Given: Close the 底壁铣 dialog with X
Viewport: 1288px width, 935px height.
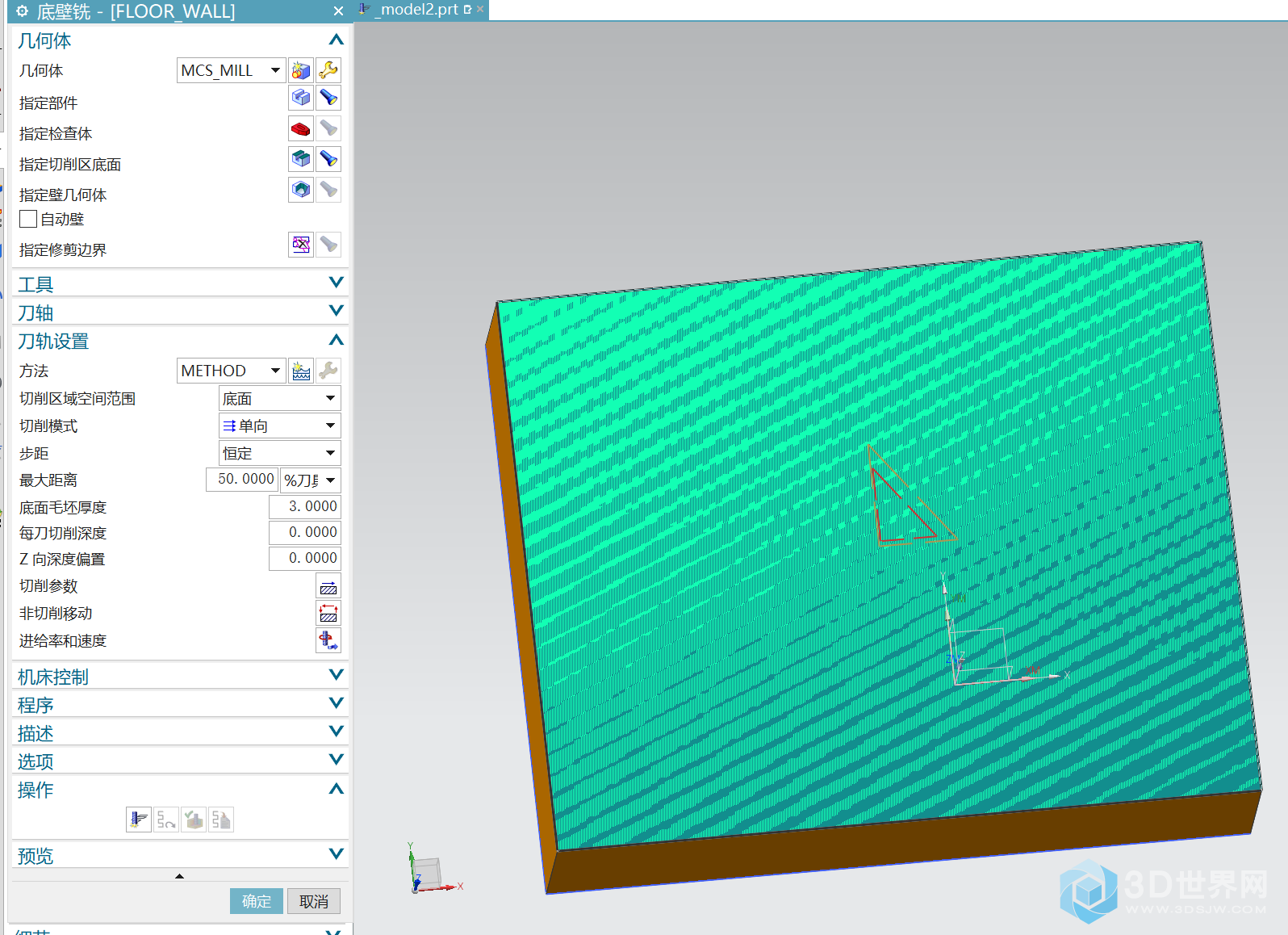Looking at the screenshot, I should [x=338, y=11].
